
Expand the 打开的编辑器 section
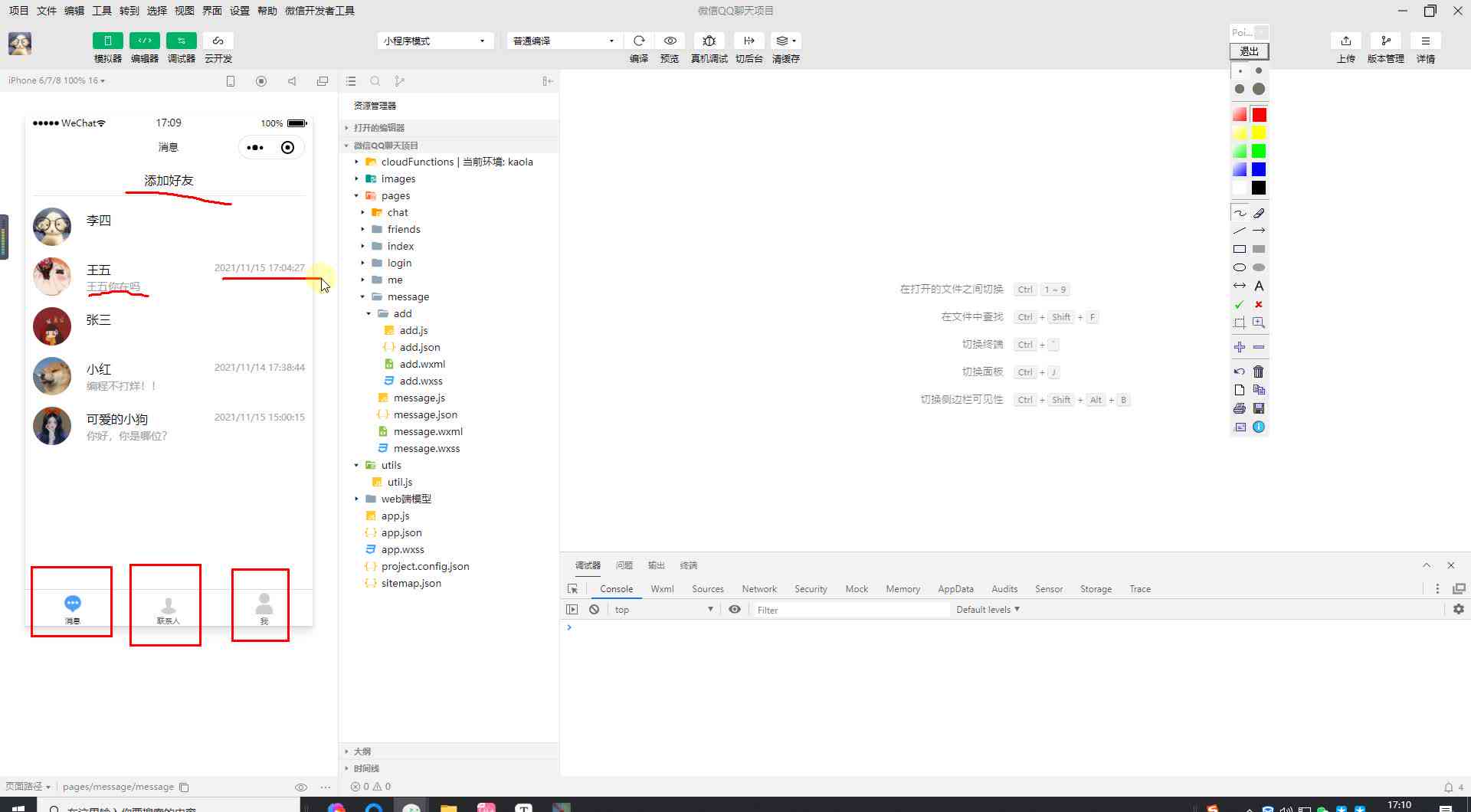(449, 128)
